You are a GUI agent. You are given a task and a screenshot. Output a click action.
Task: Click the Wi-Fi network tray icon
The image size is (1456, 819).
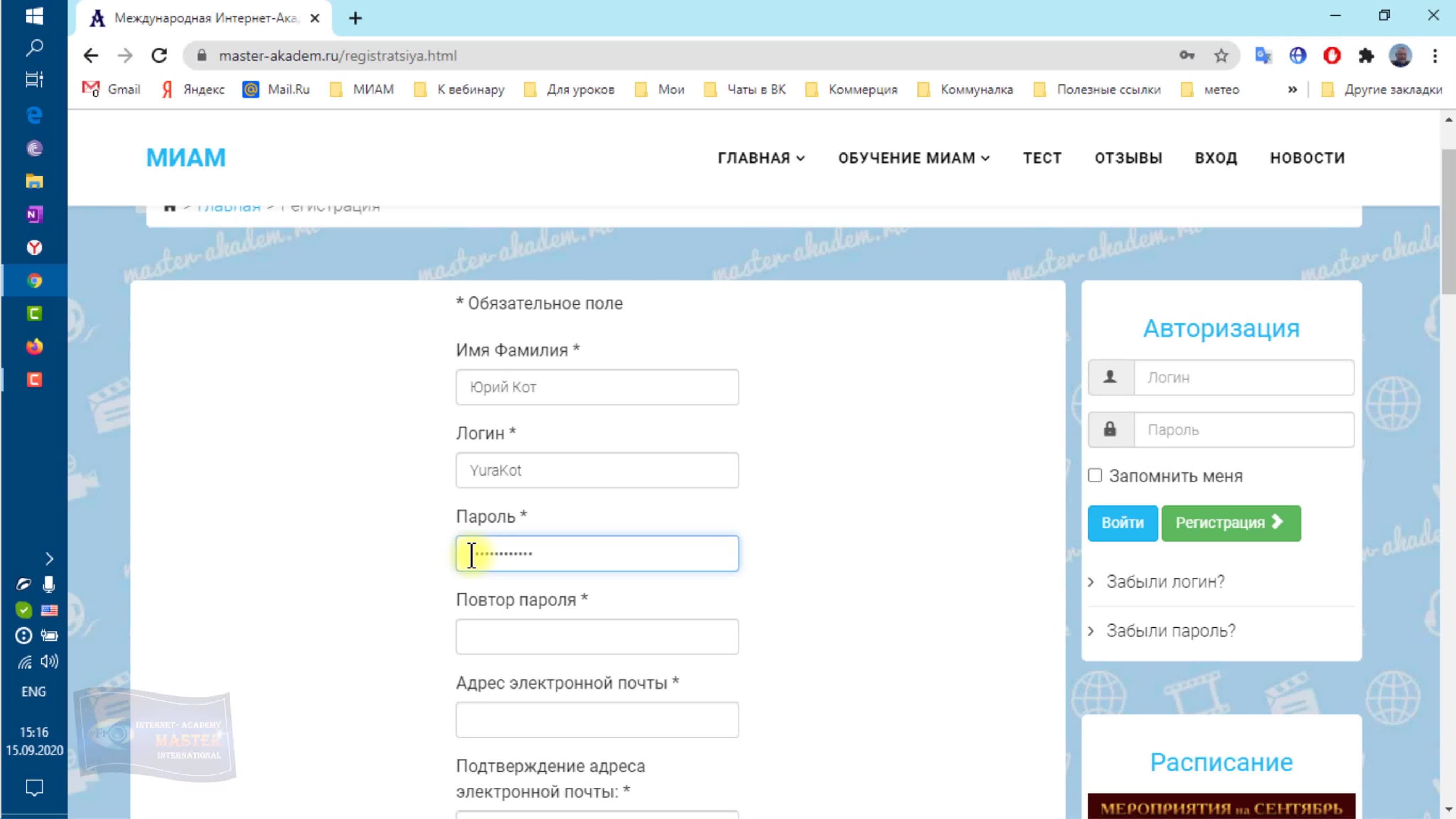(x=24, y=661)
